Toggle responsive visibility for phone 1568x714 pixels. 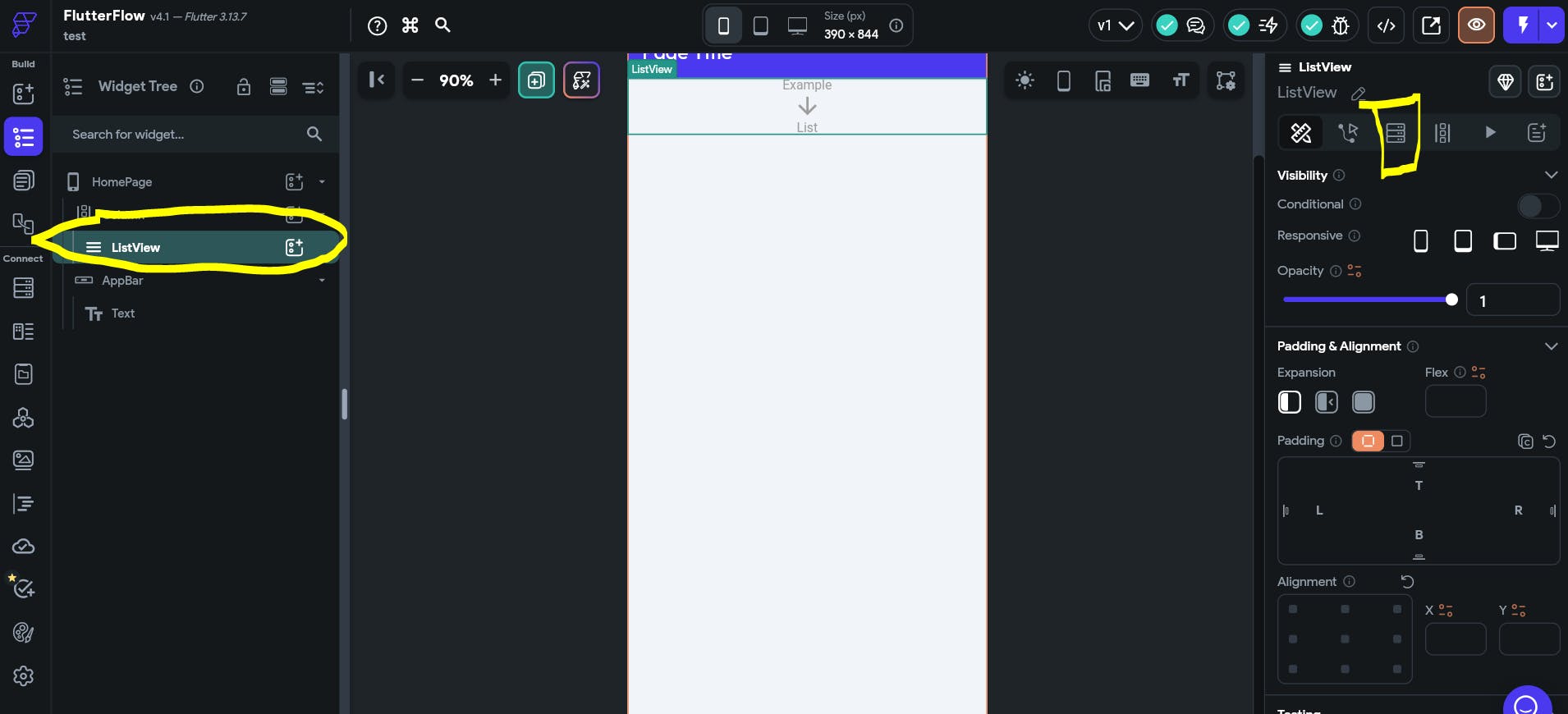(1420, 240)
